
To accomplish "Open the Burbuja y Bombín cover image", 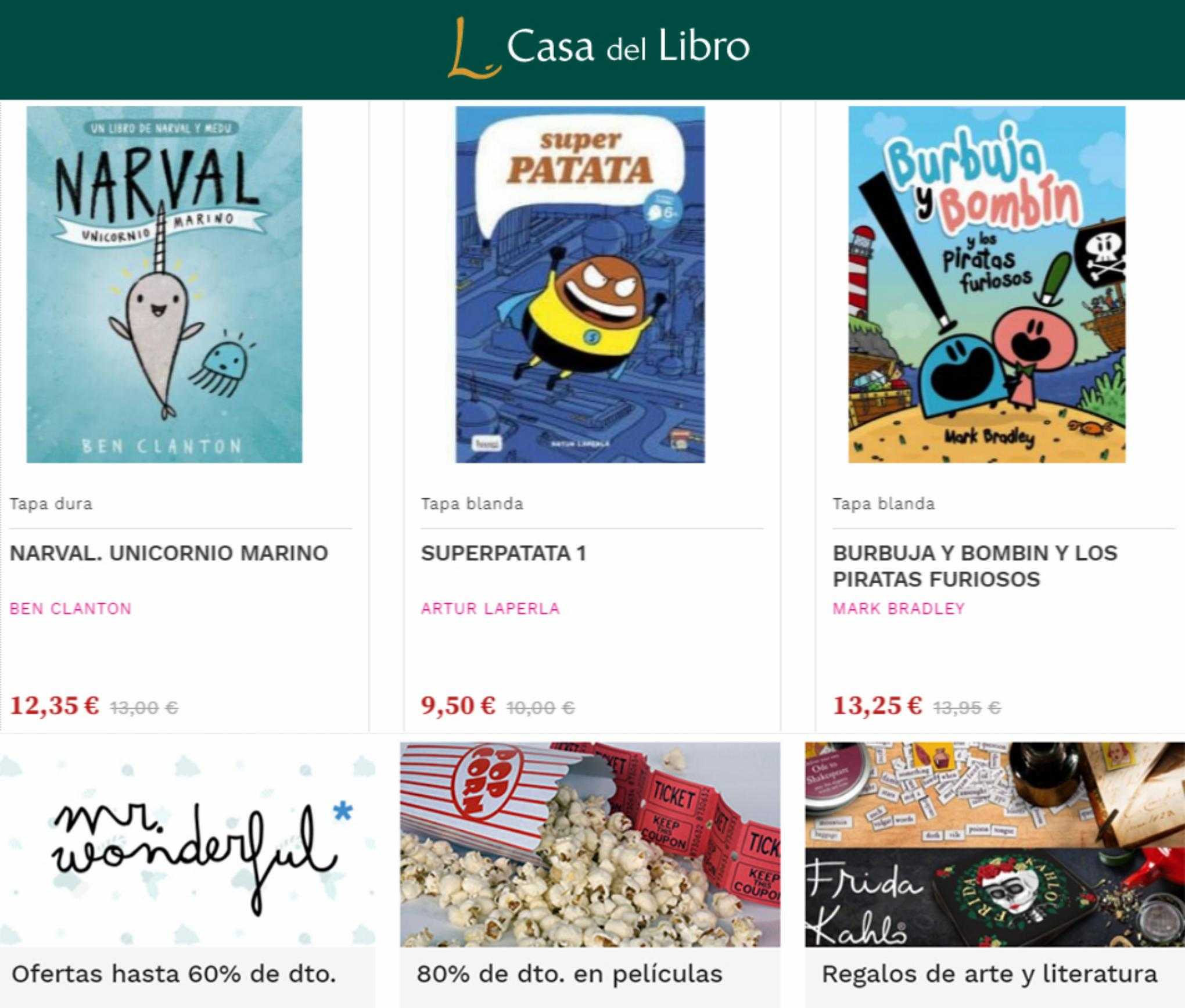I will [987, 284].
